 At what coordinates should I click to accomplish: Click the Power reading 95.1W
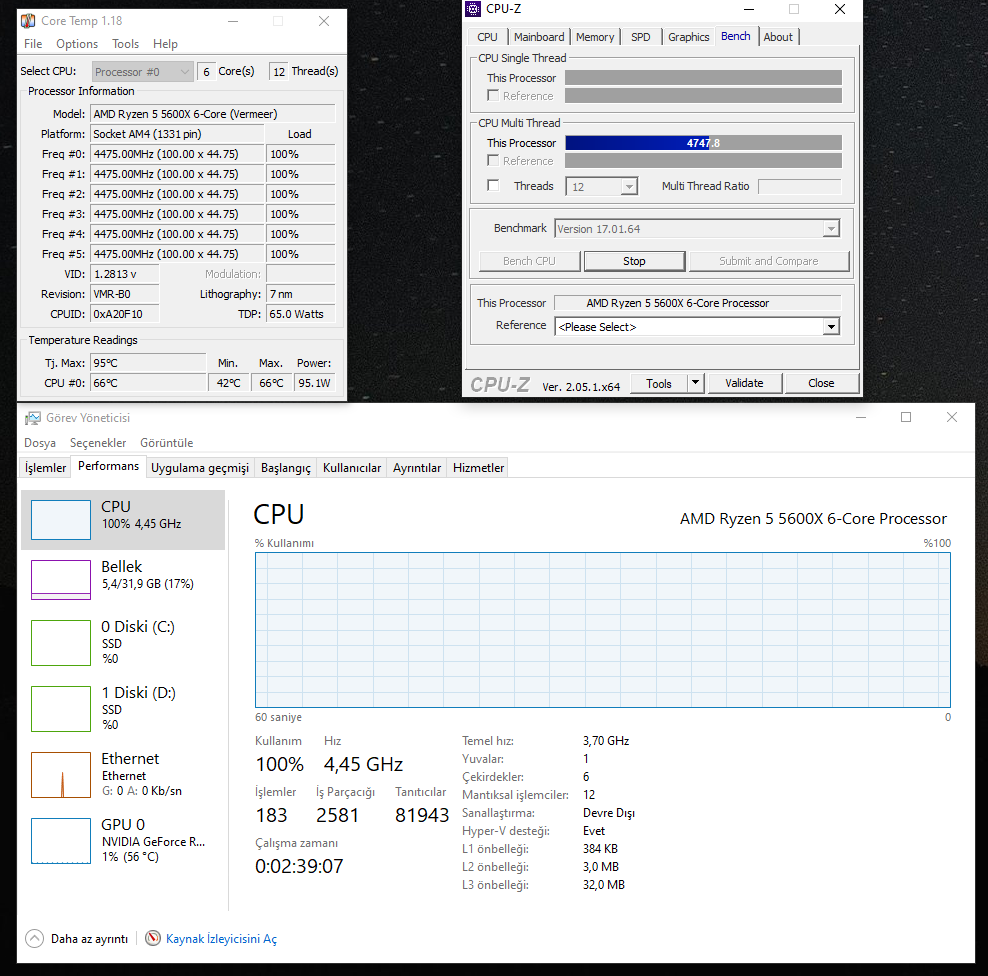[x=314, y=382]
